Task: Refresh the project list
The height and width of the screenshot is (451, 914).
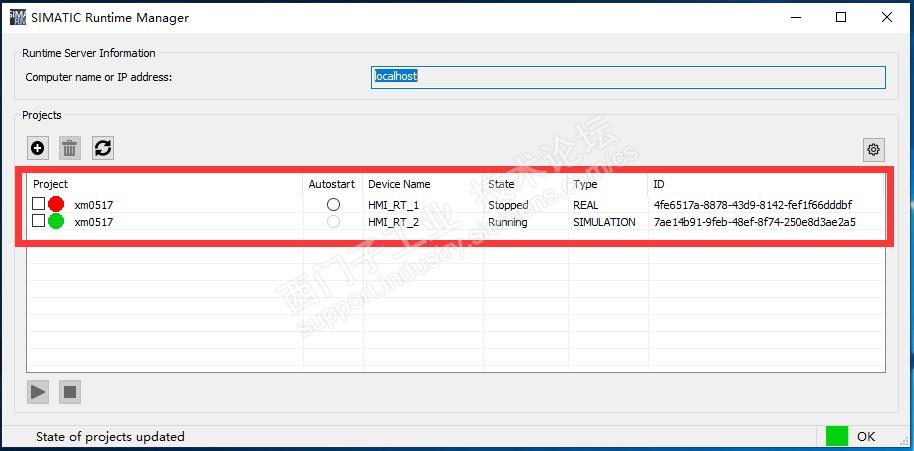Action: point(103,149)
